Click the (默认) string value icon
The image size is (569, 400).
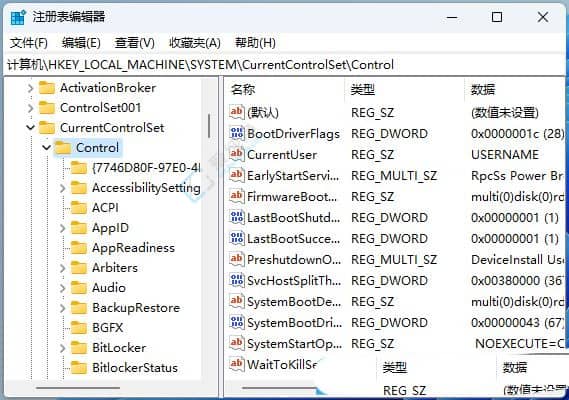pyautogui.click(x=237, y=112)
